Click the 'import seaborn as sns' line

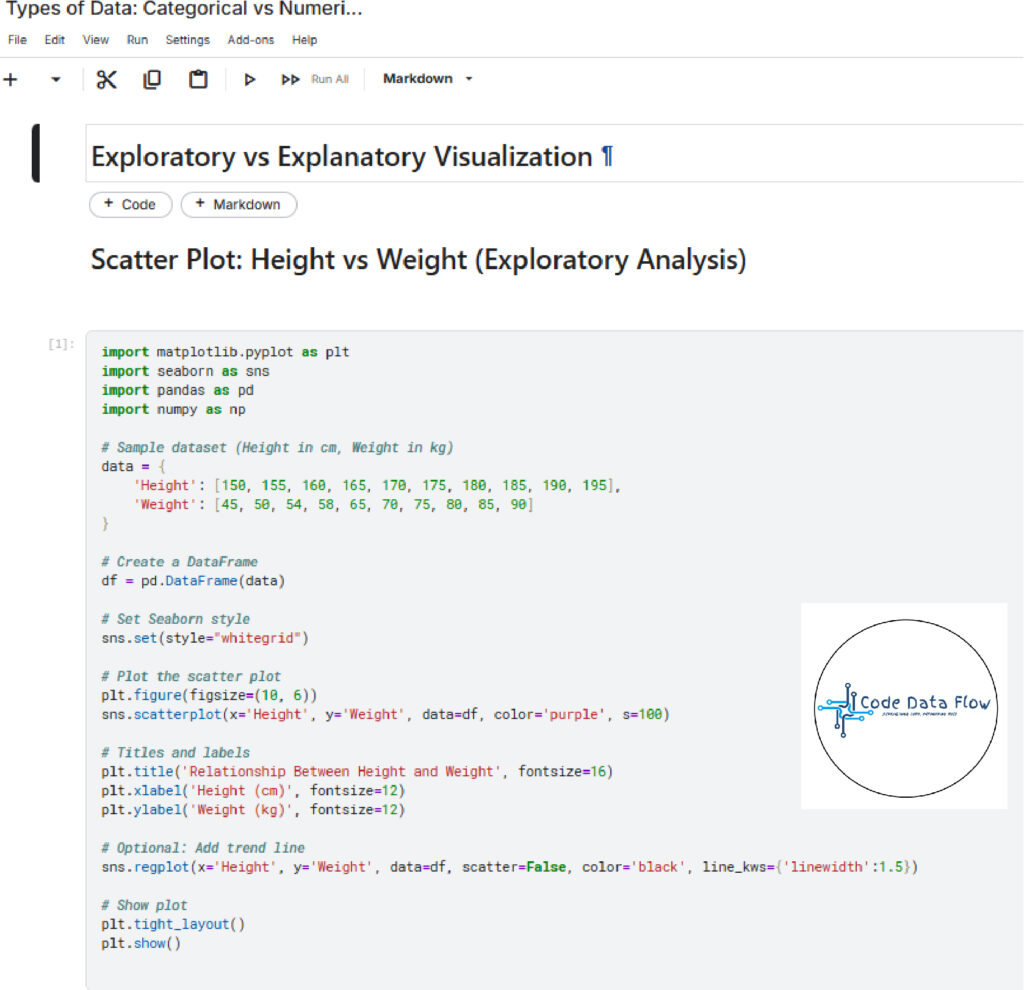[x=185, y=371]
